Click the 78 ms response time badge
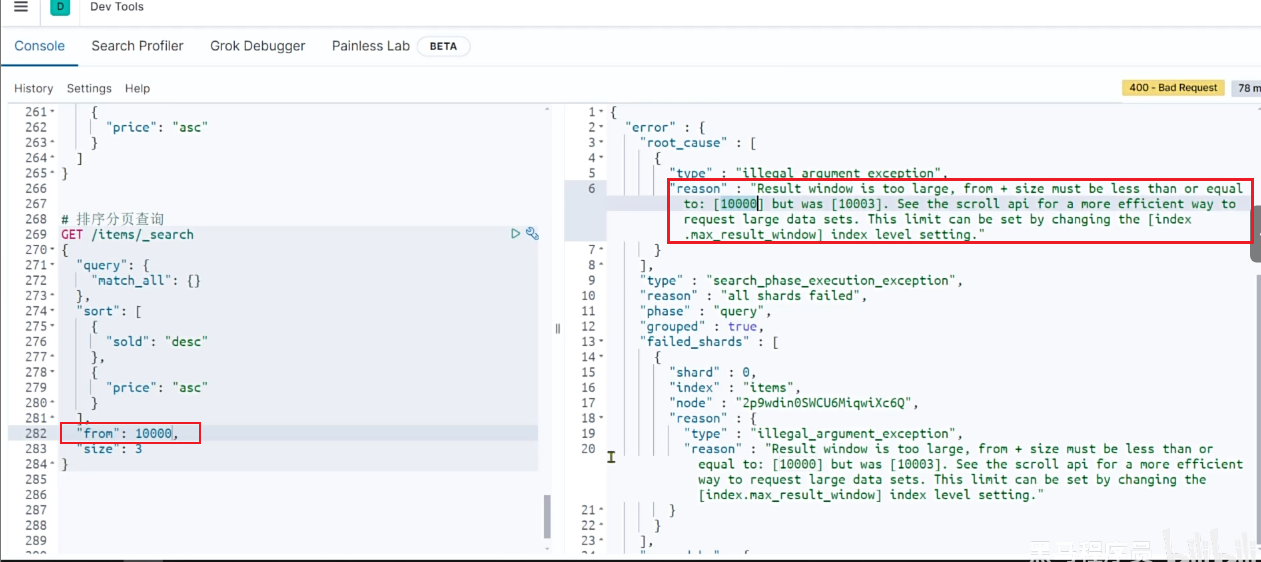This screenshot has width=1261, height=562. 1247,88
